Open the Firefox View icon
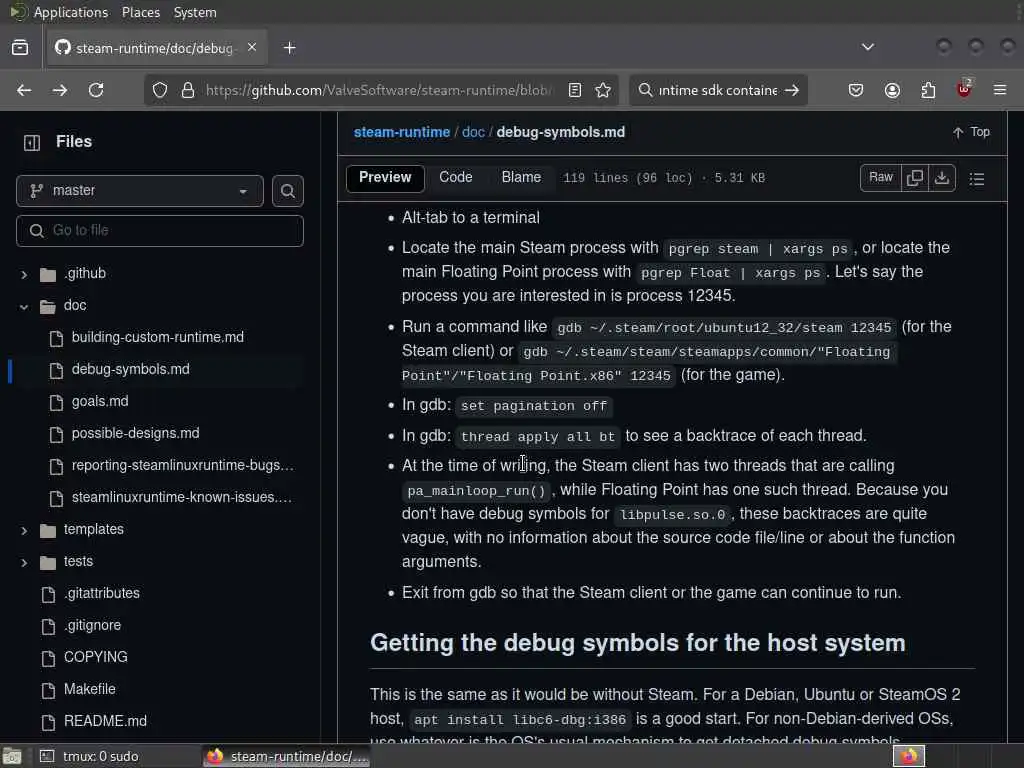 (20, 48)
